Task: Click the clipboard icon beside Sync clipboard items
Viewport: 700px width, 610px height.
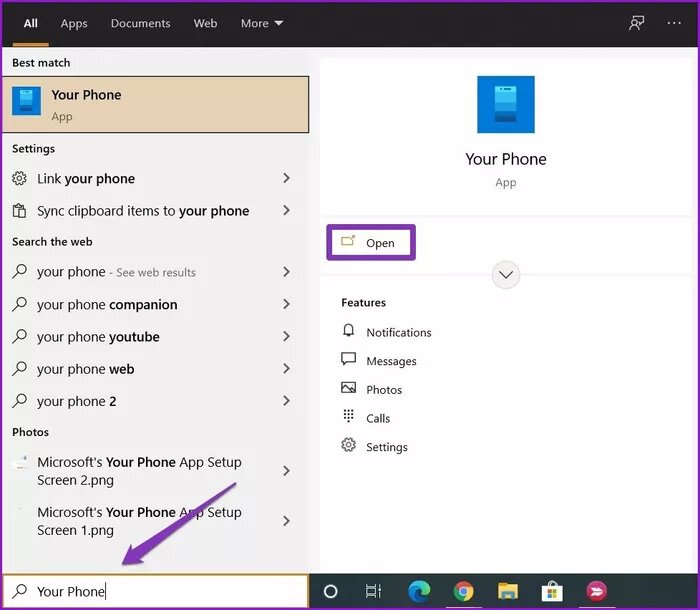Action: [19, 210]
